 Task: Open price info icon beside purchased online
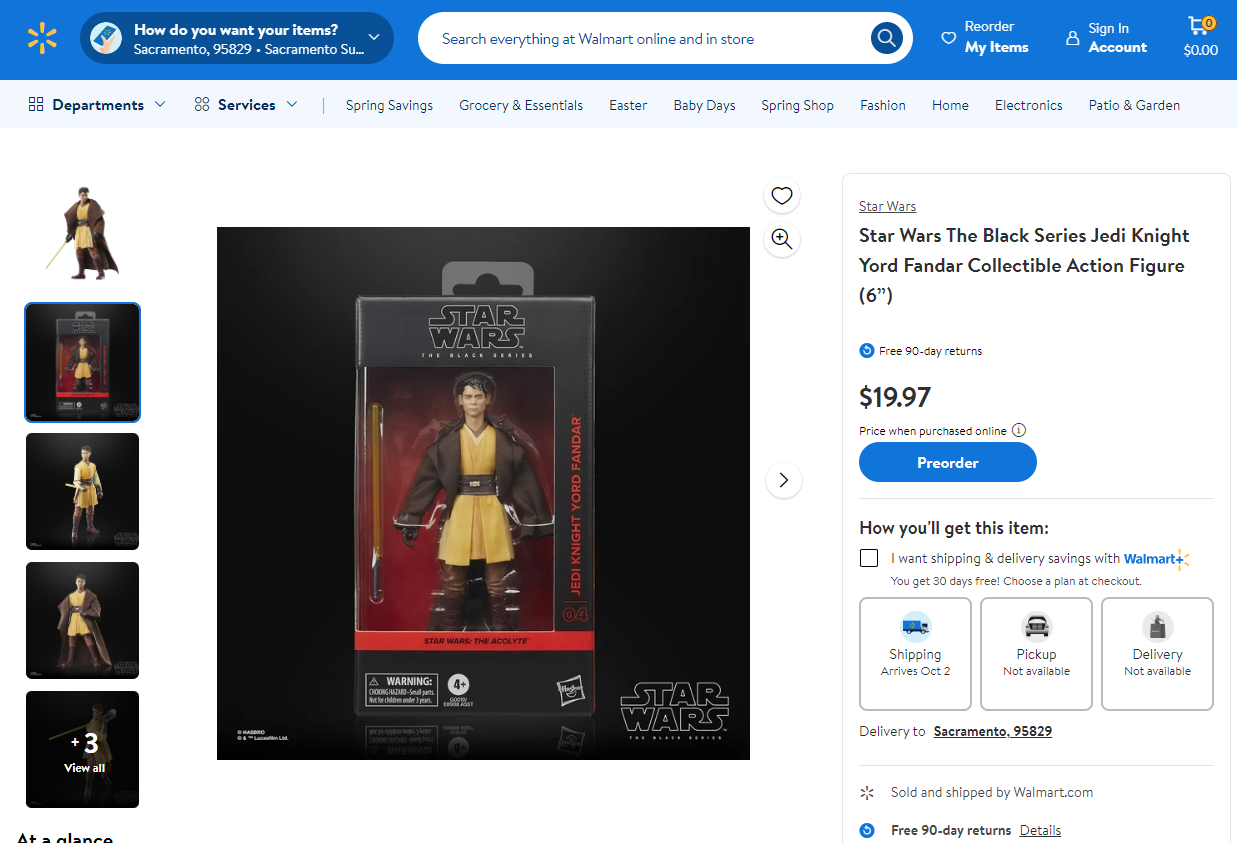[1019, 430]
